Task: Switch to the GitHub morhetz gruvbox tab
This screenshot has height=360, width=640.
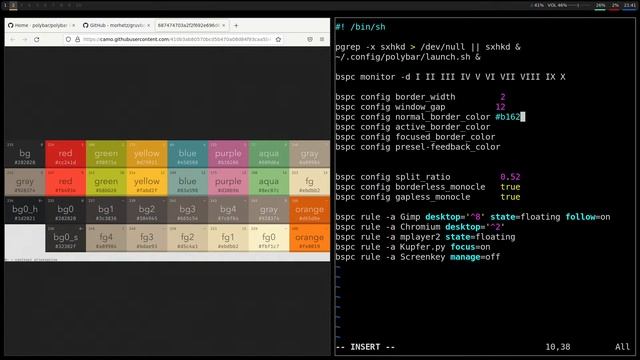Action: pyautogui.click(x=116, y=25)
